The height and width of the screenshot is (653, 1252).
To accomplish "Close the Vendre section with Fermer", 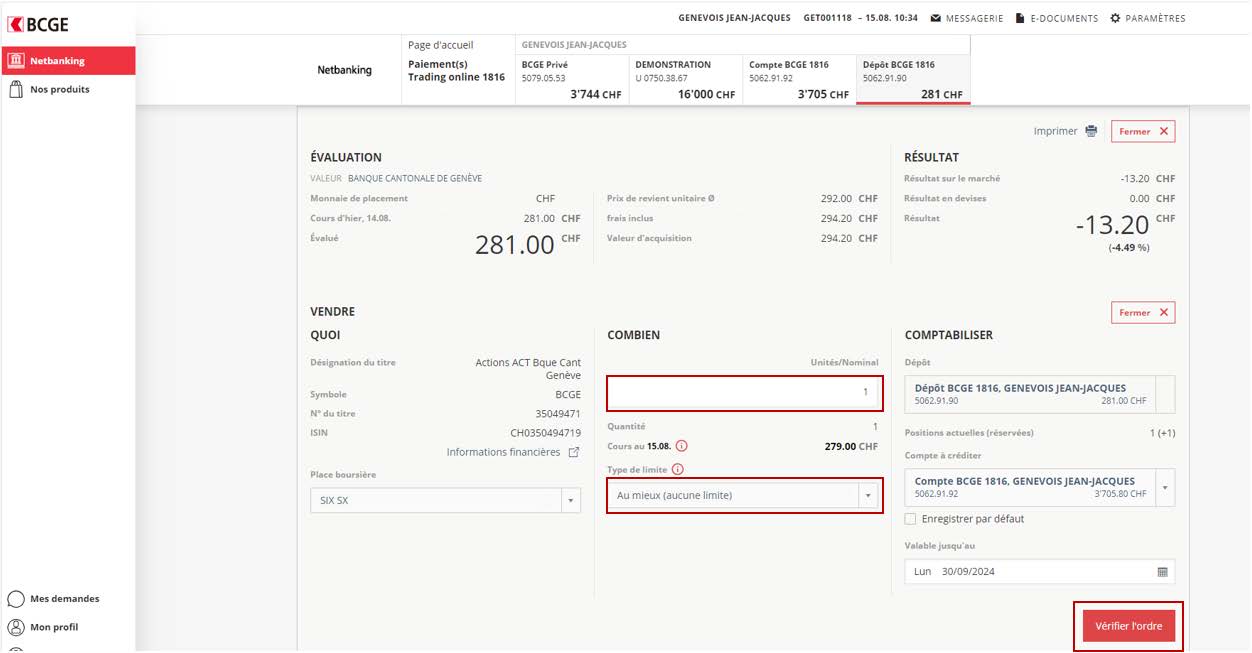I will tap(1143, 312).
